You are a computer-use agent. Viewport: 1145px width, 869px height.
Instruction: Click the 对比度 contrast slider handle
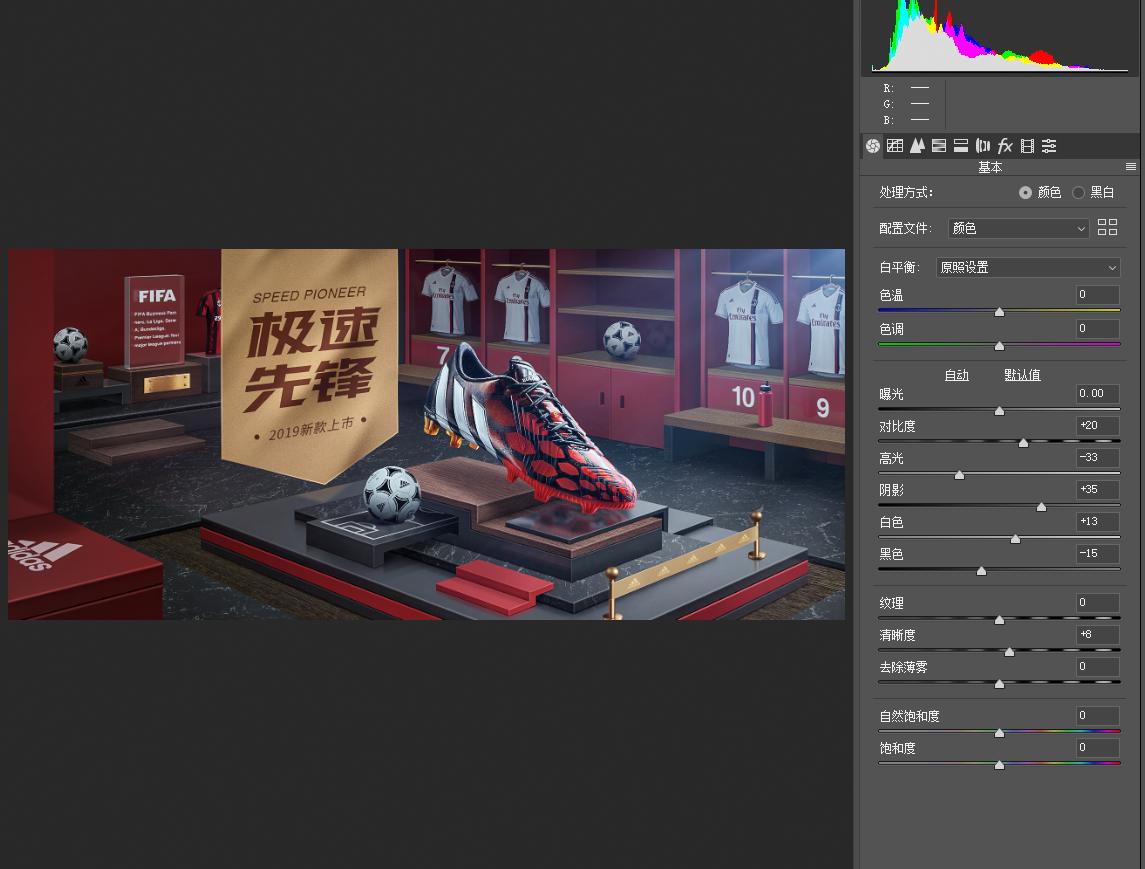(1023, 442)
